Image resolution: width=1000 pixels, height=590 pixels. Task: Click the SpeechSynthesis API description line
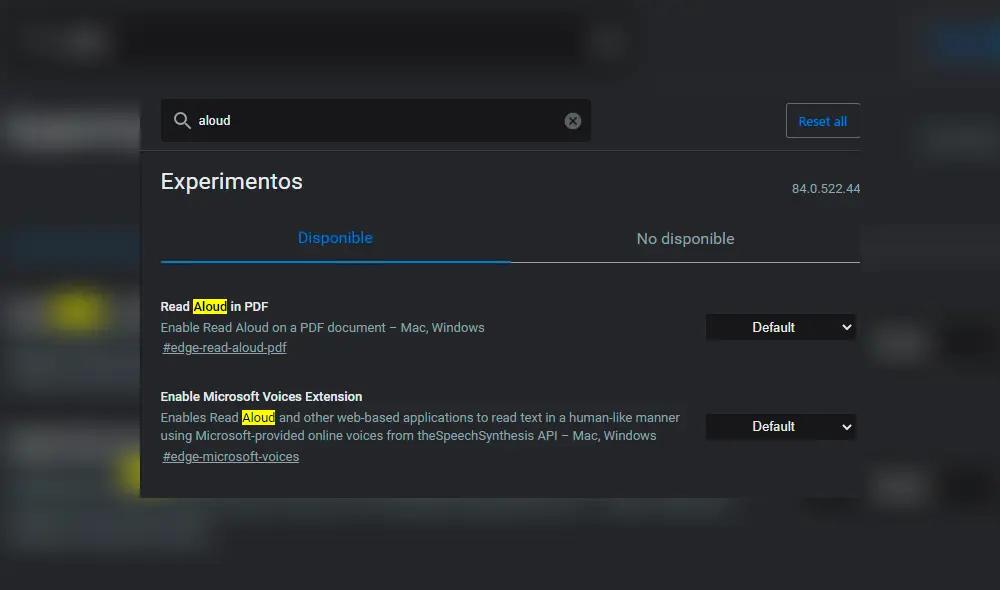[x=408, y=436]
